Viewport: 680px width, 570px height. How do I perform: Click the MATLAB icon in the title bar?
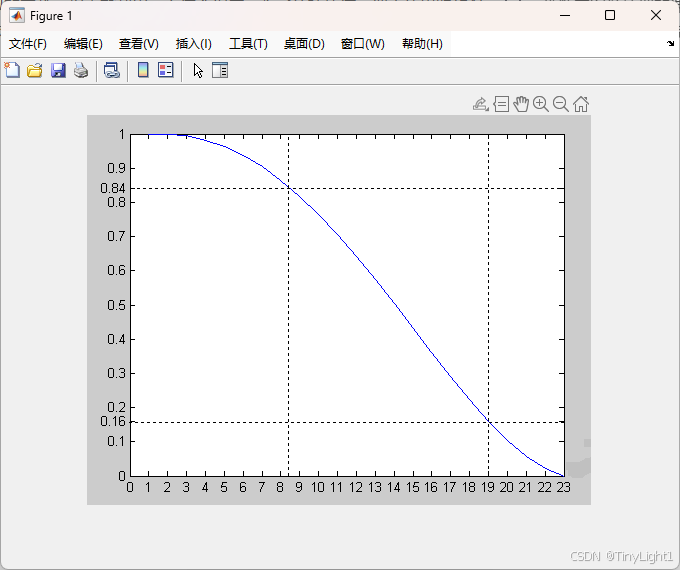(x=16, y=16)
